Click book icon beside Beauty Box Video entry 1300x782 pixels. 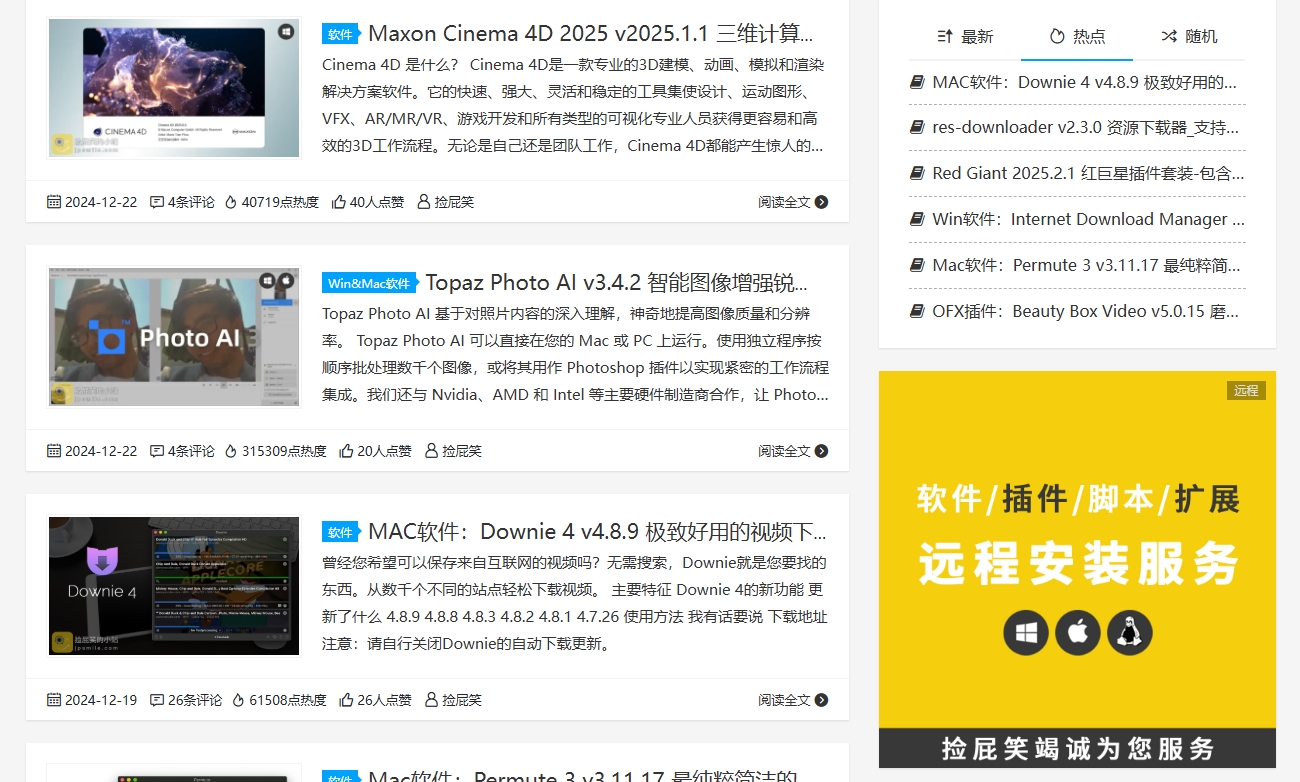click(917, 312)
